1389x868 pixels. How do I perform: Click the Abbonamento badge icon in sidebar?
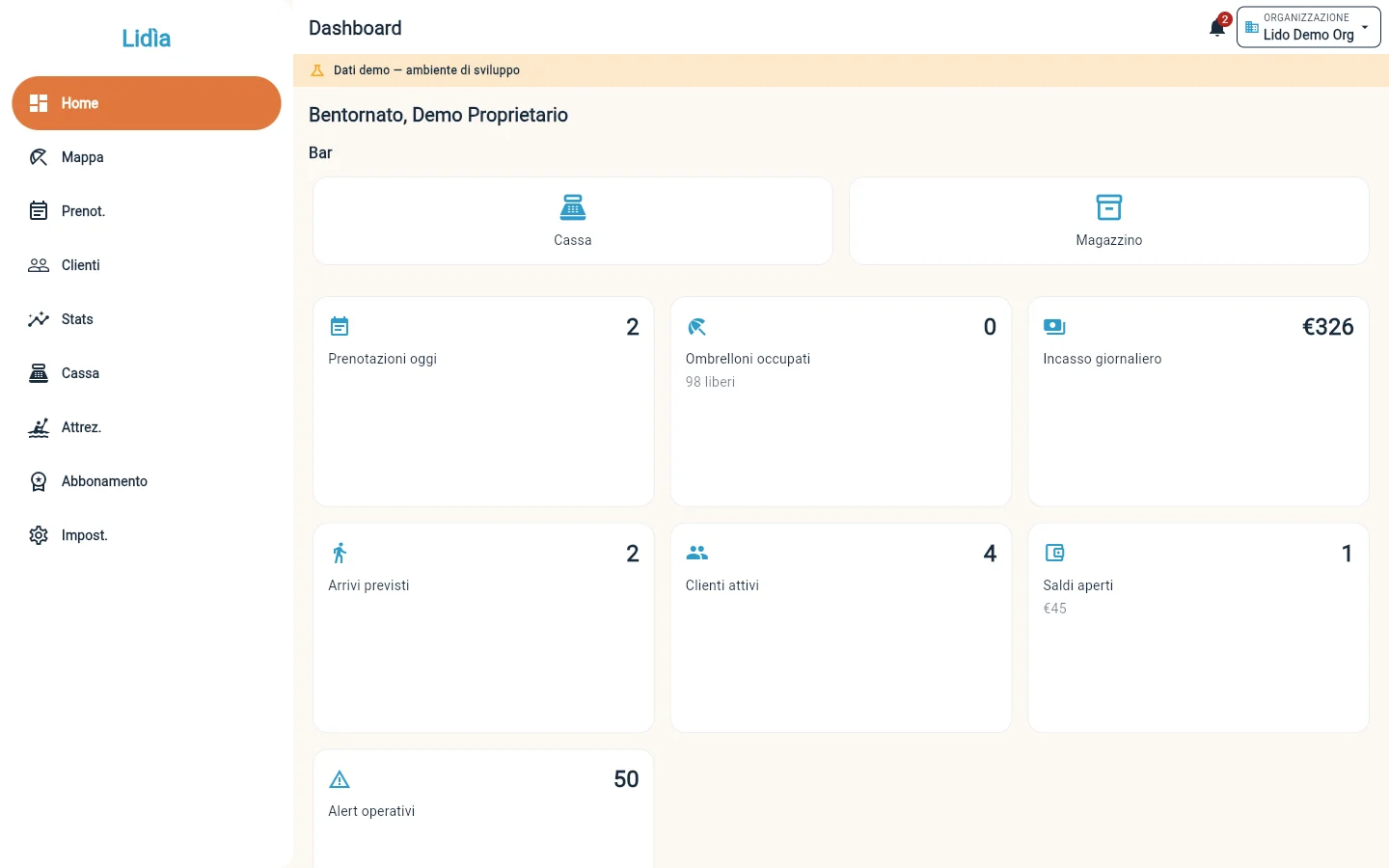click(39, 481)
